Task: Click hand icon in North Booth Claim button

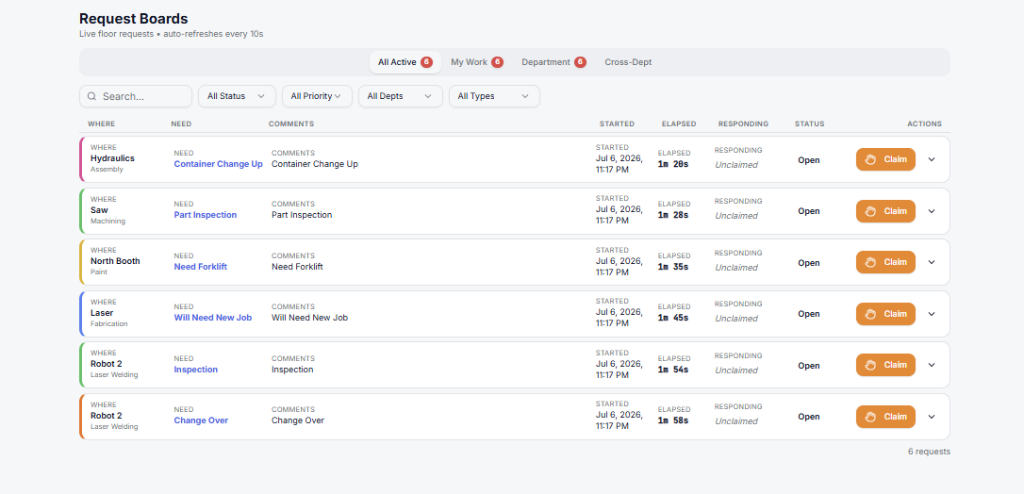Action: point(870,262)
